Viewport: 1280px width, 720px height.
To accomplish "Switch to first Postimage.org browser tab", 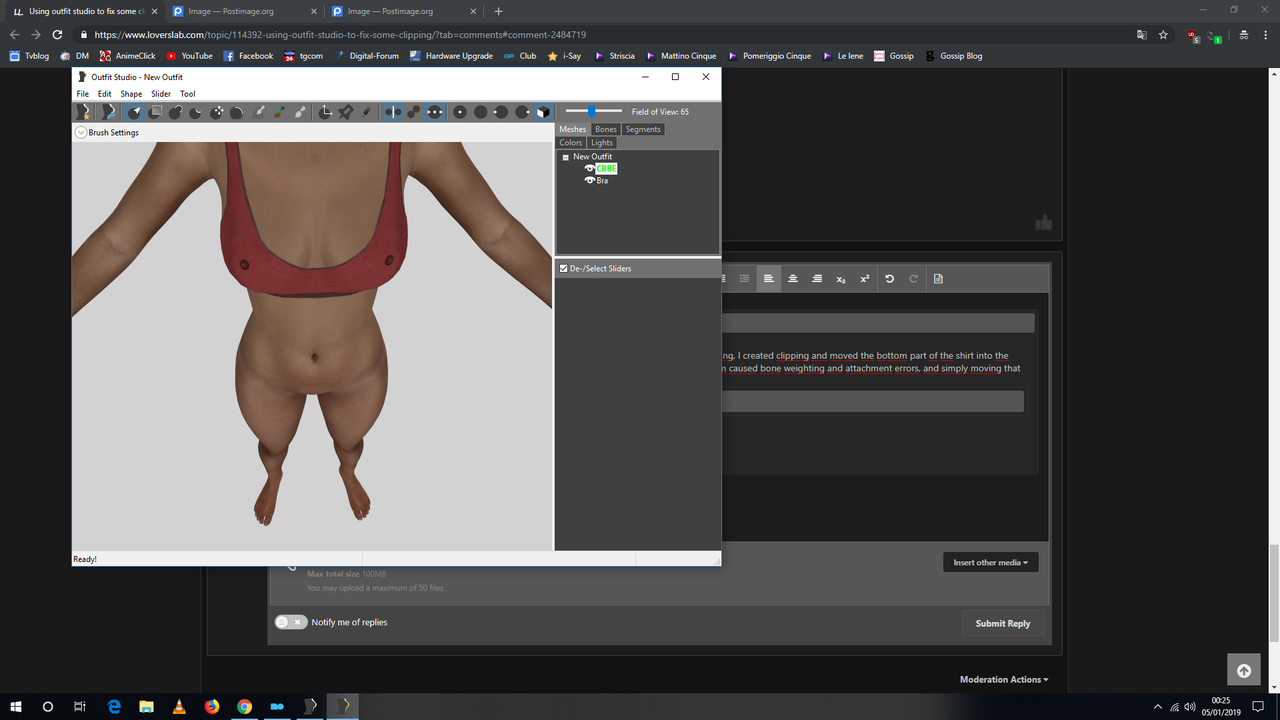I will (242, 11).
